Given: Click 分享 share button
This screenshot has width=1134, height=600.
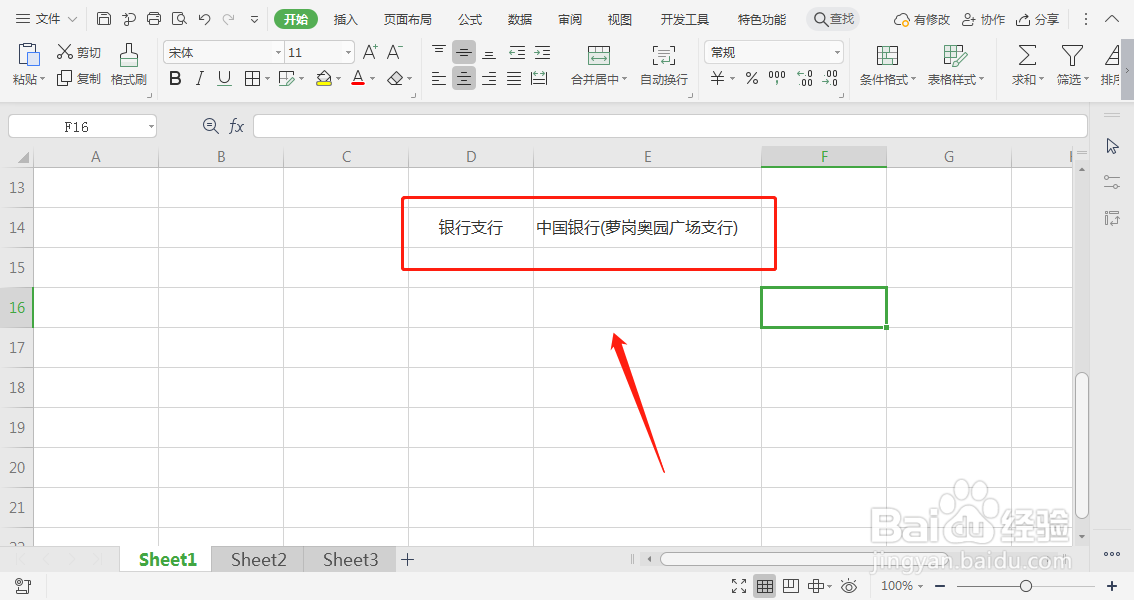Looking at the screenshot, I should (1037, 20).
